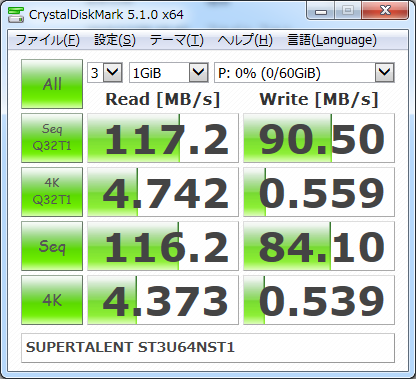416x379 pixels.
Task: Open the テーマ(T) menu
Action: click(176, 40)
